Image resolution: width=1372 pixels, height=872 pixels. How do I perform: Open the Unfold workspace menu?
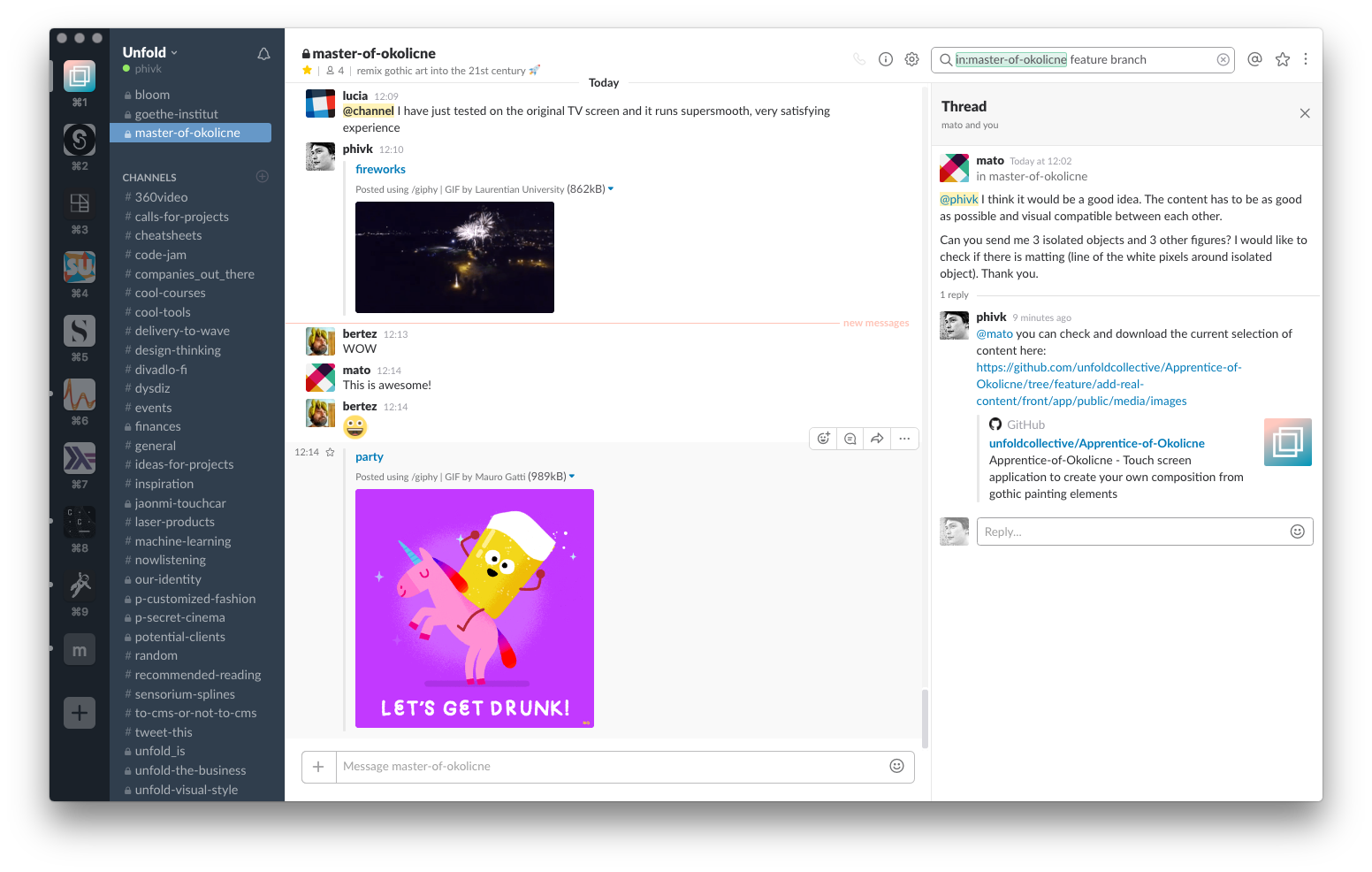[150, 53]
